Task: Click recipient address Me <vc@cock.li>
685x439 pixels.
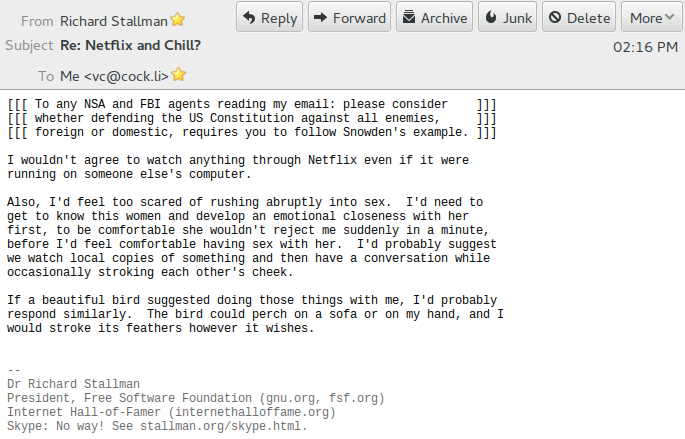Action: point(114,75)
